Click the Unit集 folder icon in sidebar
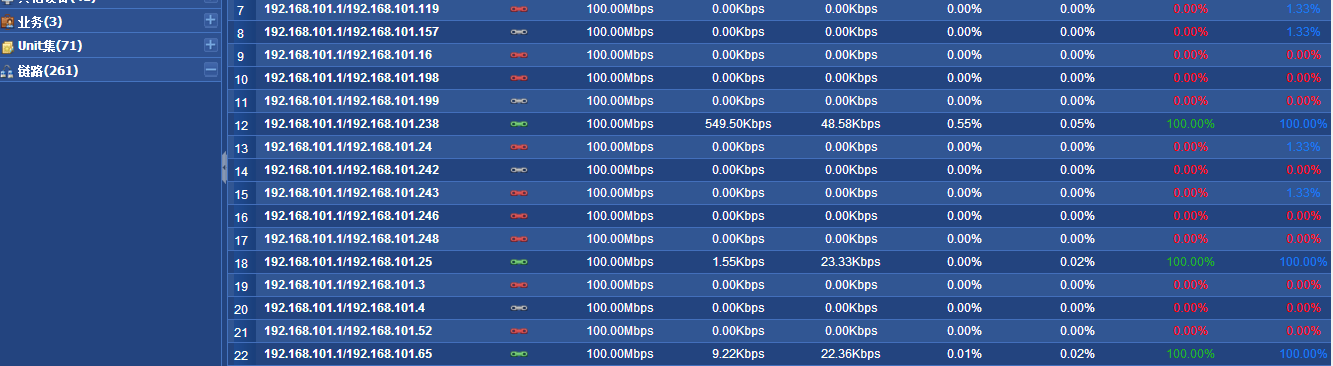The width and height of the screenshot is (1333, 366). pyautogui.click(x=8, y=46)
